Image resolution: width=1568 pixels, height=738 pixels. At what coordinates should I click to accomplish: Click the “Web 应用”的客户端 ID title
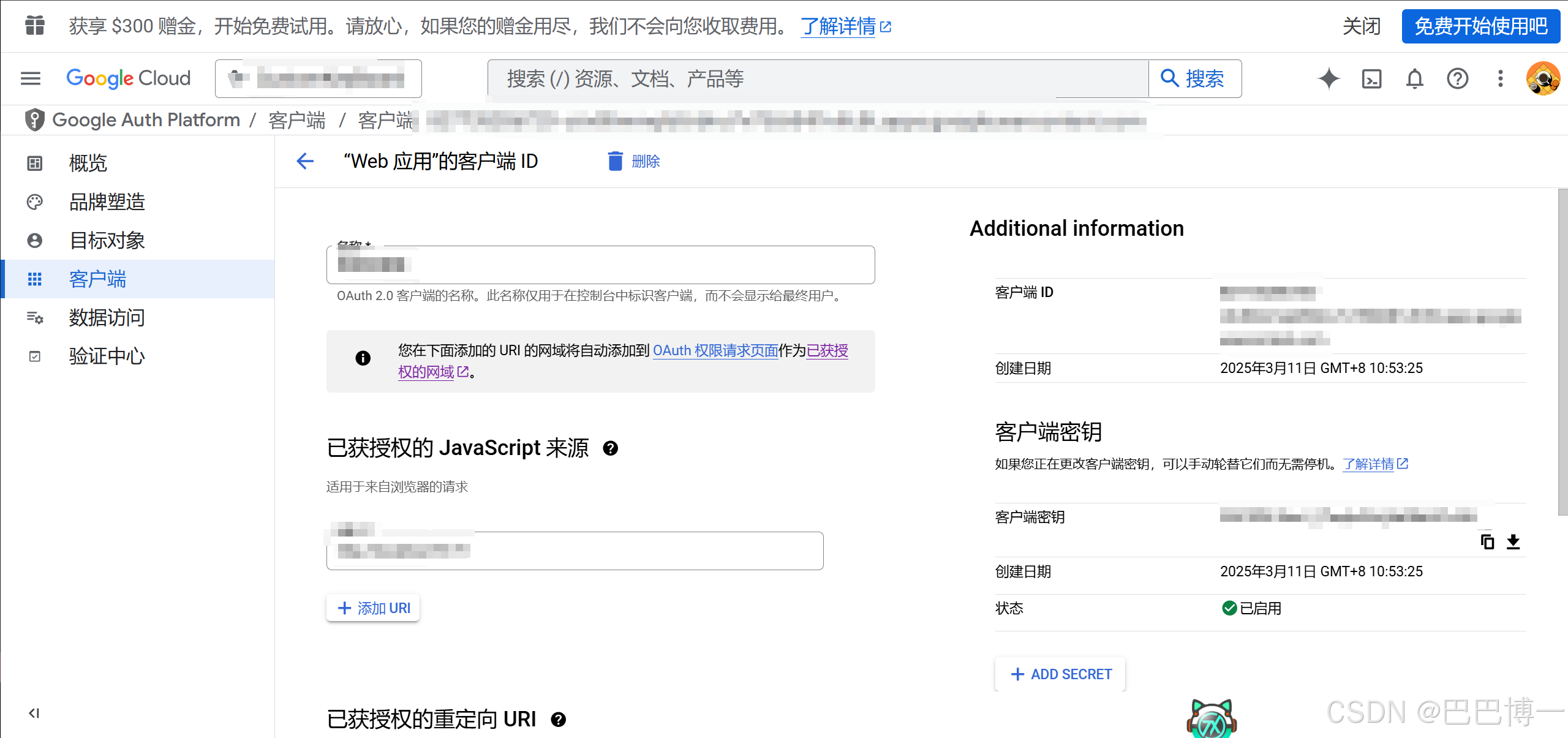pos(440,161)
